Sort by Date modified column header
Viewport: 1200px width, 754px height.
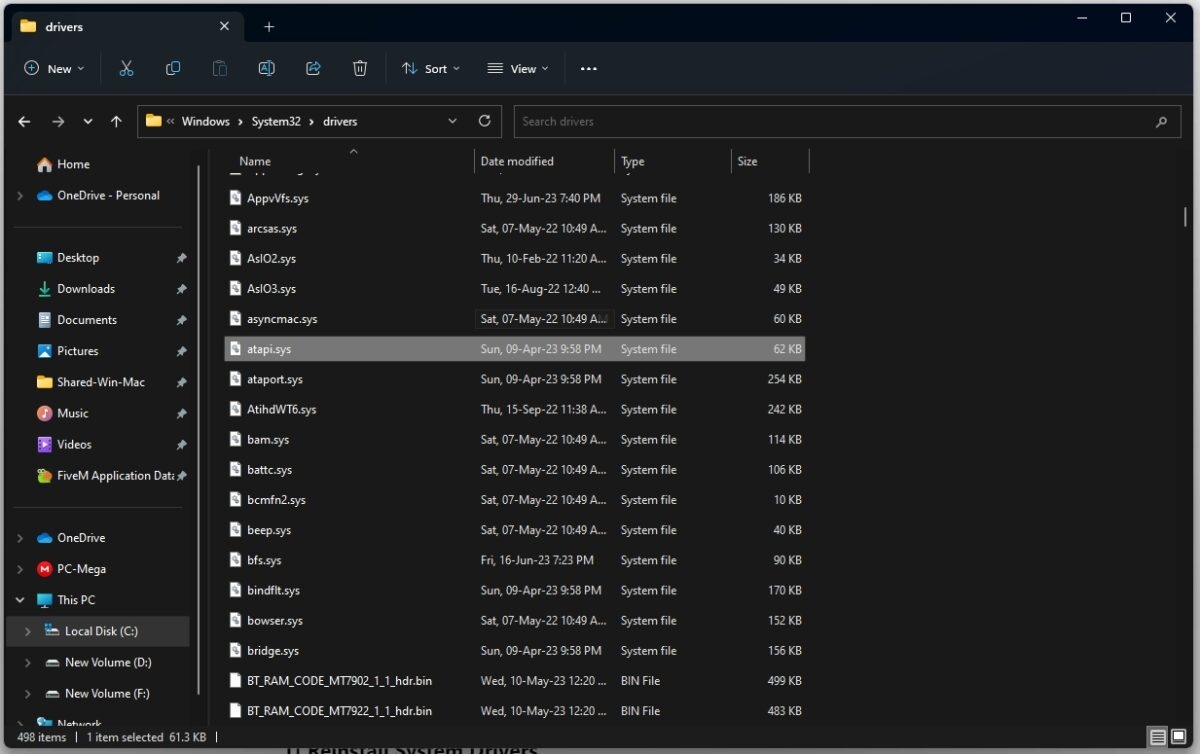[x=517, y=161]
